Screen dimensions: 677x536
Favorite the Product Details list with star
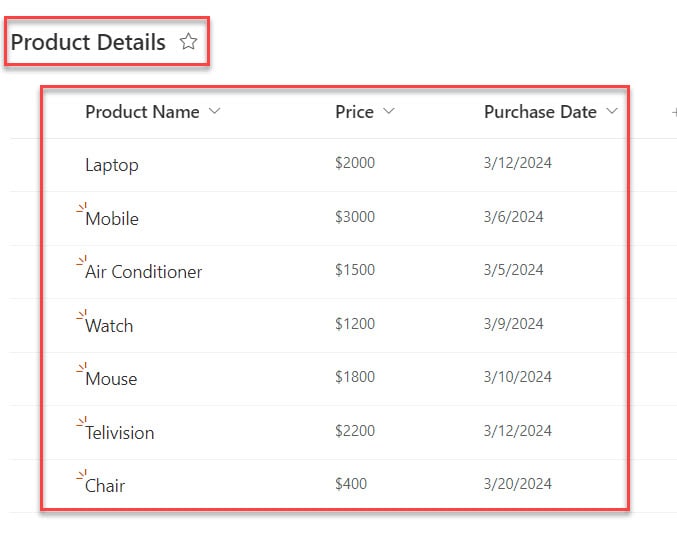(x=189, y=42)
